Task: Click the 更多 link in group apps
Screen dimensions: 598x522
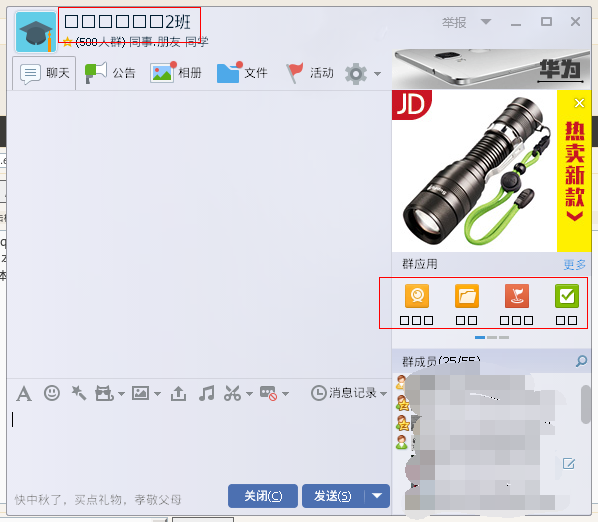Action: (x=575, y=264)
